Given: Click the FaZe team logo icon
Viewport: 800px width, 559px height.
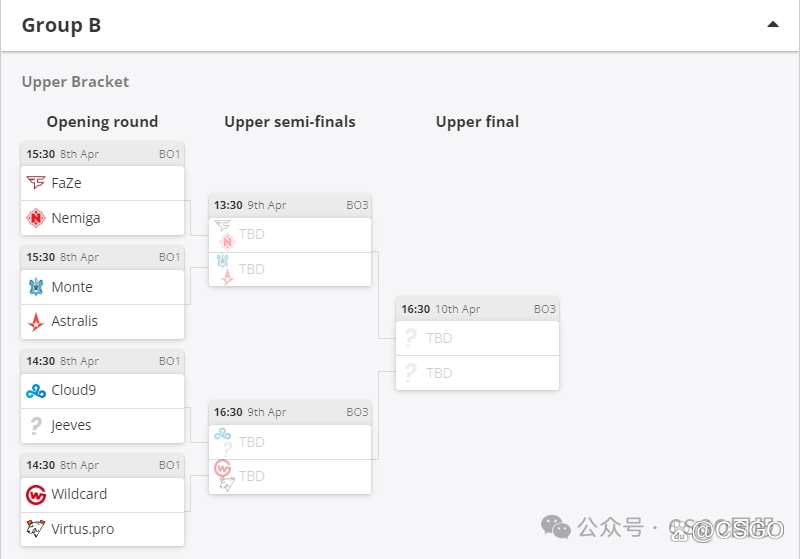Looking at the screenshot, I should pyautogui.click(x=36, y=183).
